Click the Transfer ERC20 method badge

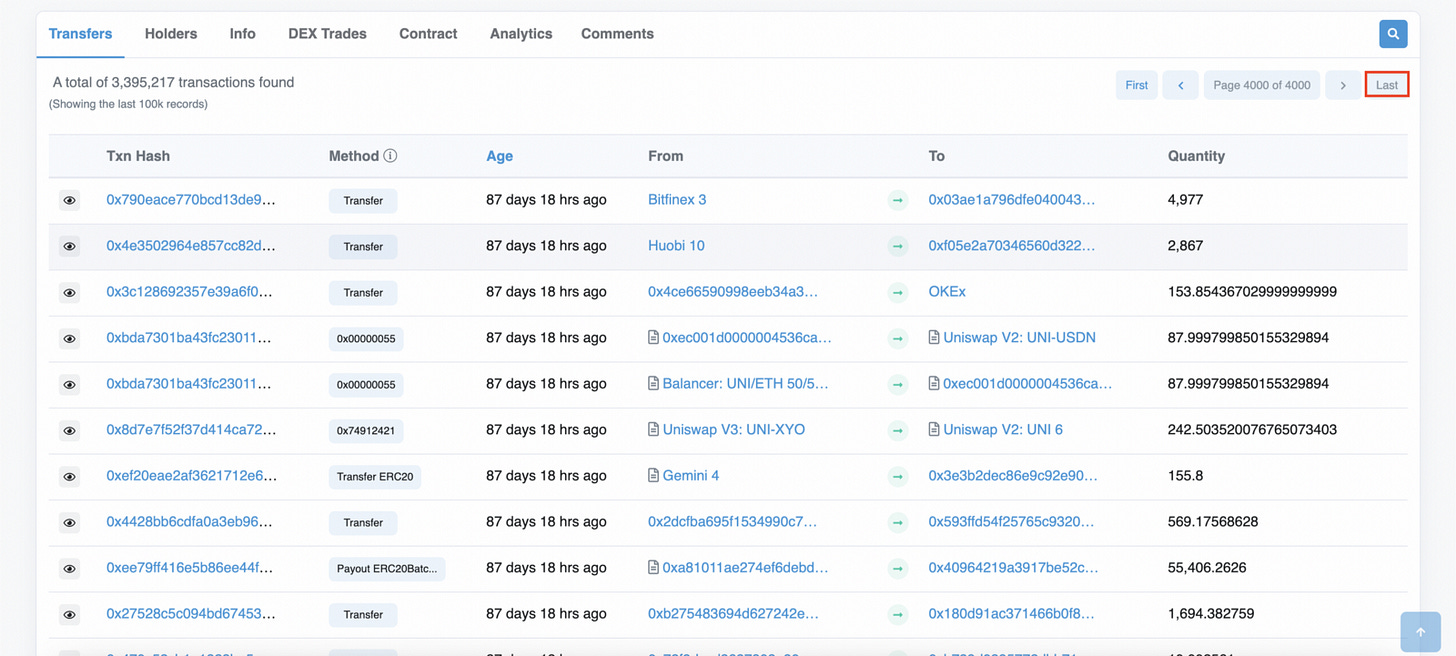click(375, 477)
